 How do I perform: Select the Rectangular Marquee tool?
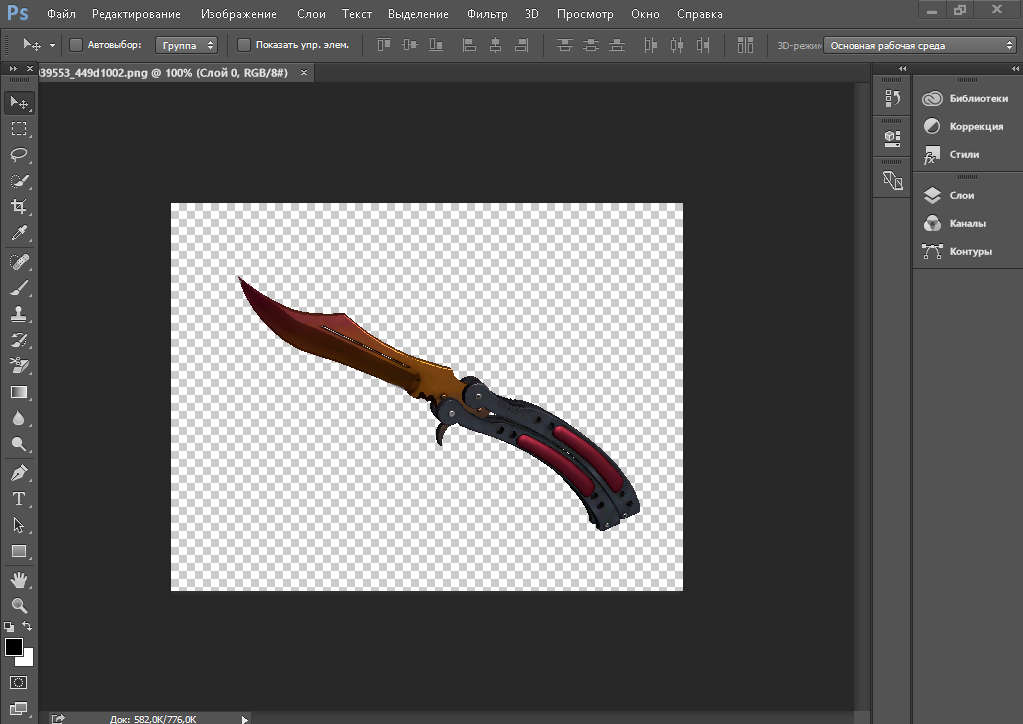coord(19,128)
